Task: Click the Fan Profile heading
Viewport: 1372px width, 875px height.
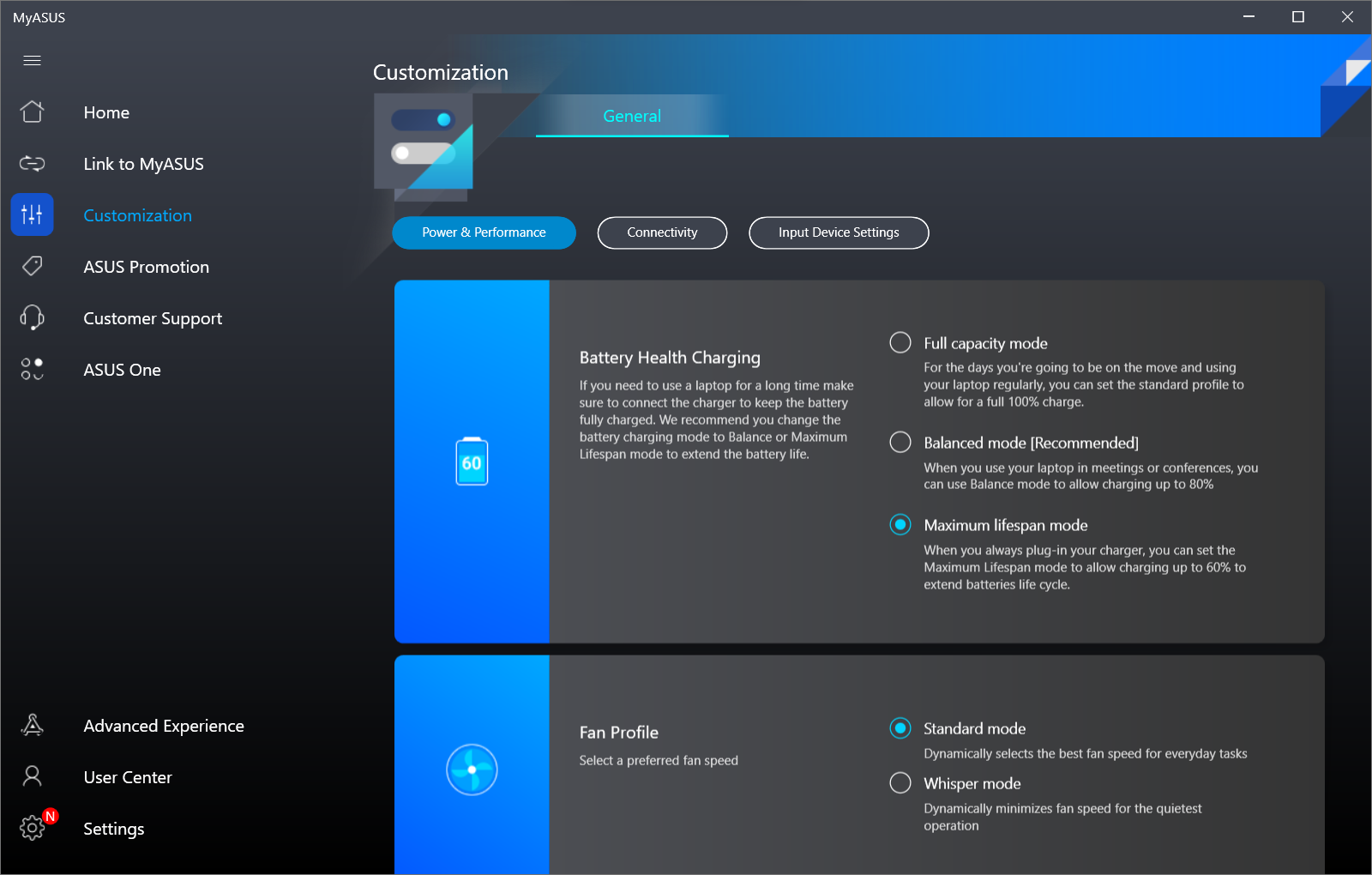Action: [x=618, y=733]
